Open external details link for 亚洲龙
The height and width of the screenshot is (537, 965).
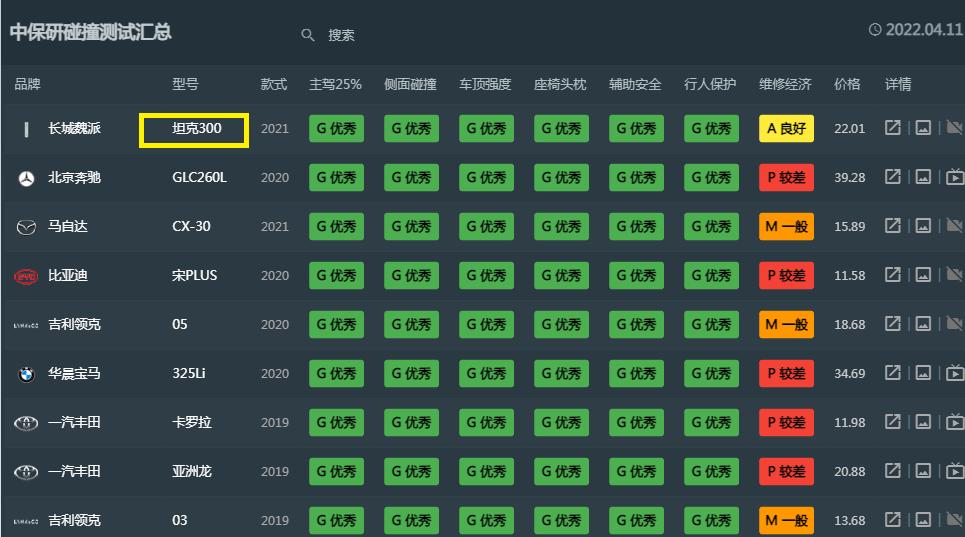(892, 471)
